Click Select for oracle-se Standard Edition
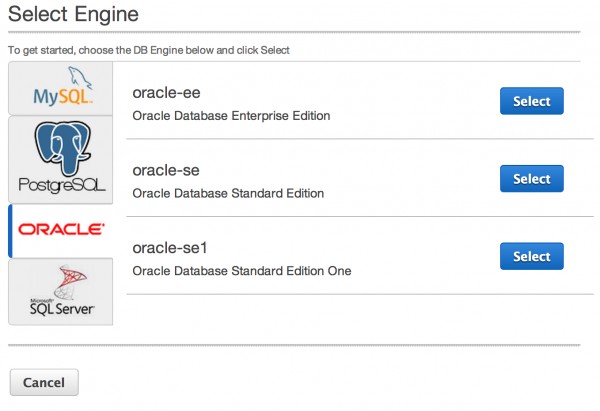600x411 pixels. (532, 179)
